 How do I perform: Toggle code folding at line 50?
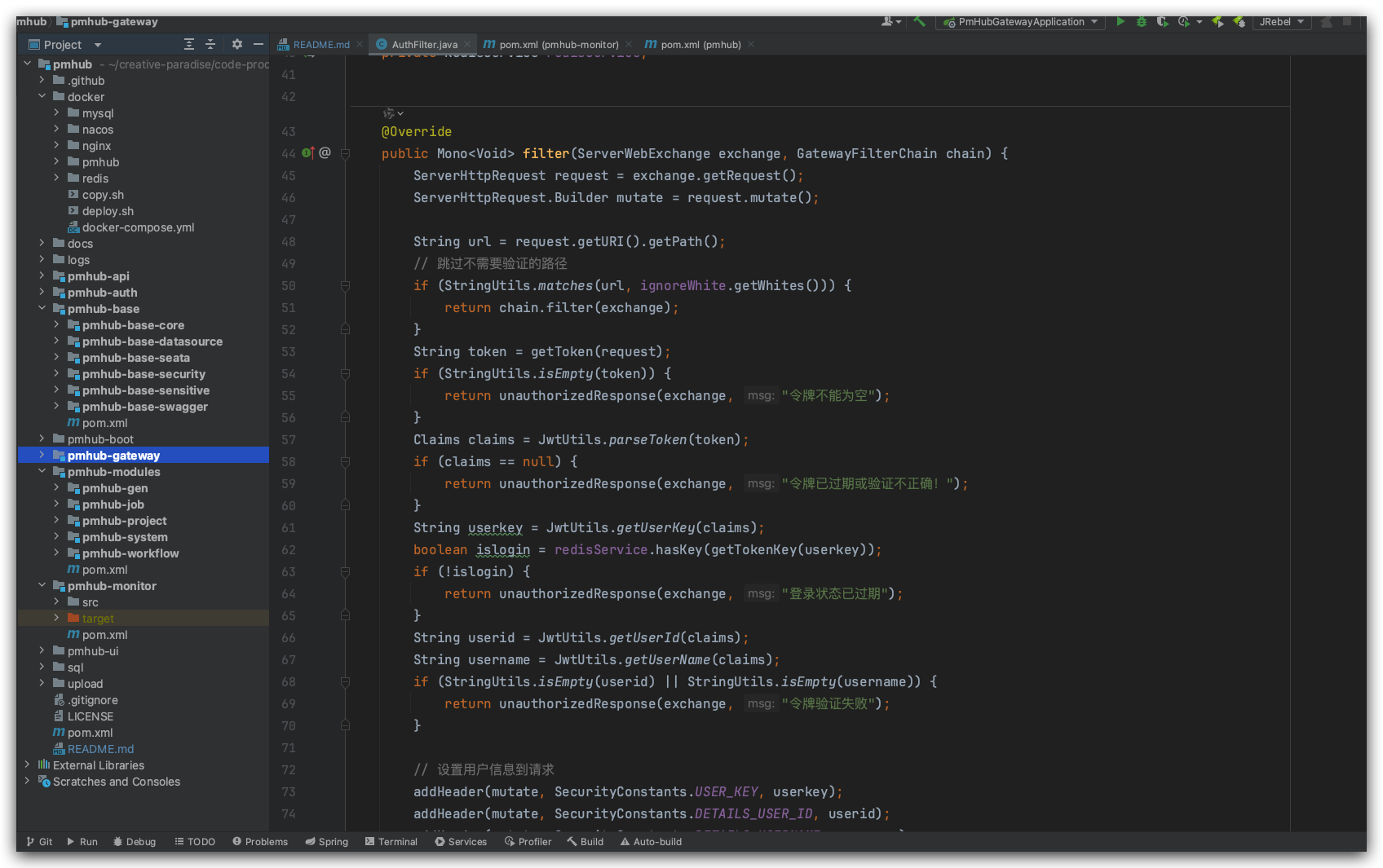point(345,286)
